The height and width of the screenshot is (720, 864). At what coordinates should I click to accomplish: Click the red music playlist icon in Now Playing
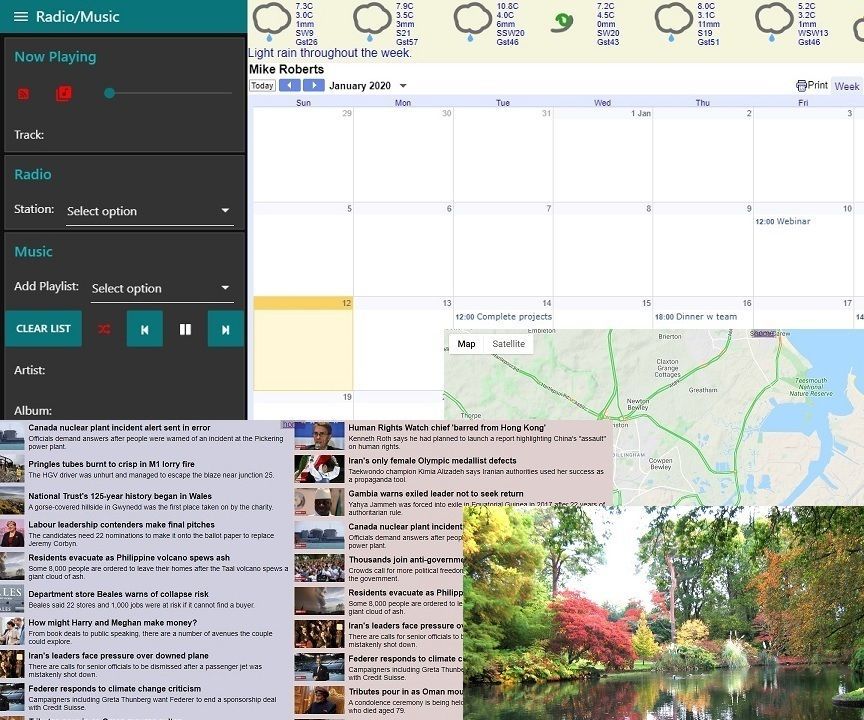[63, 92]
